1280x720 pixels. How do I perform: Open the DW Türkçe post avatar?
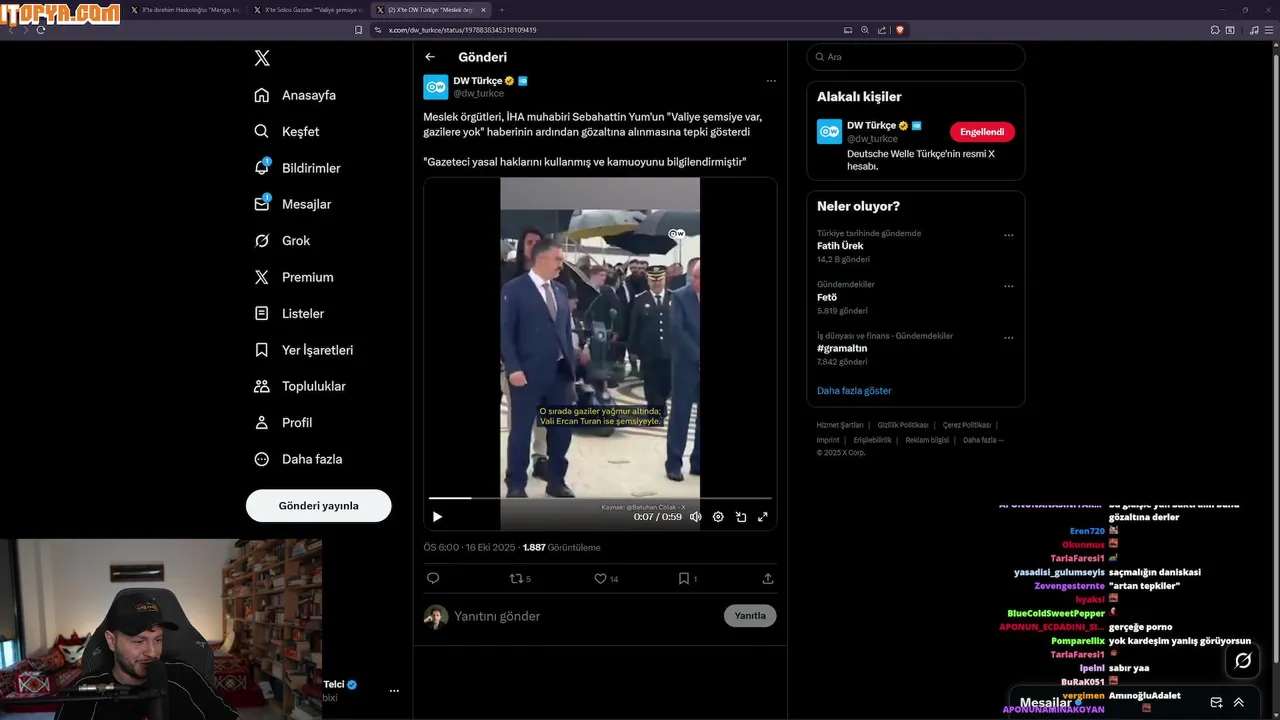pos(436,87)
